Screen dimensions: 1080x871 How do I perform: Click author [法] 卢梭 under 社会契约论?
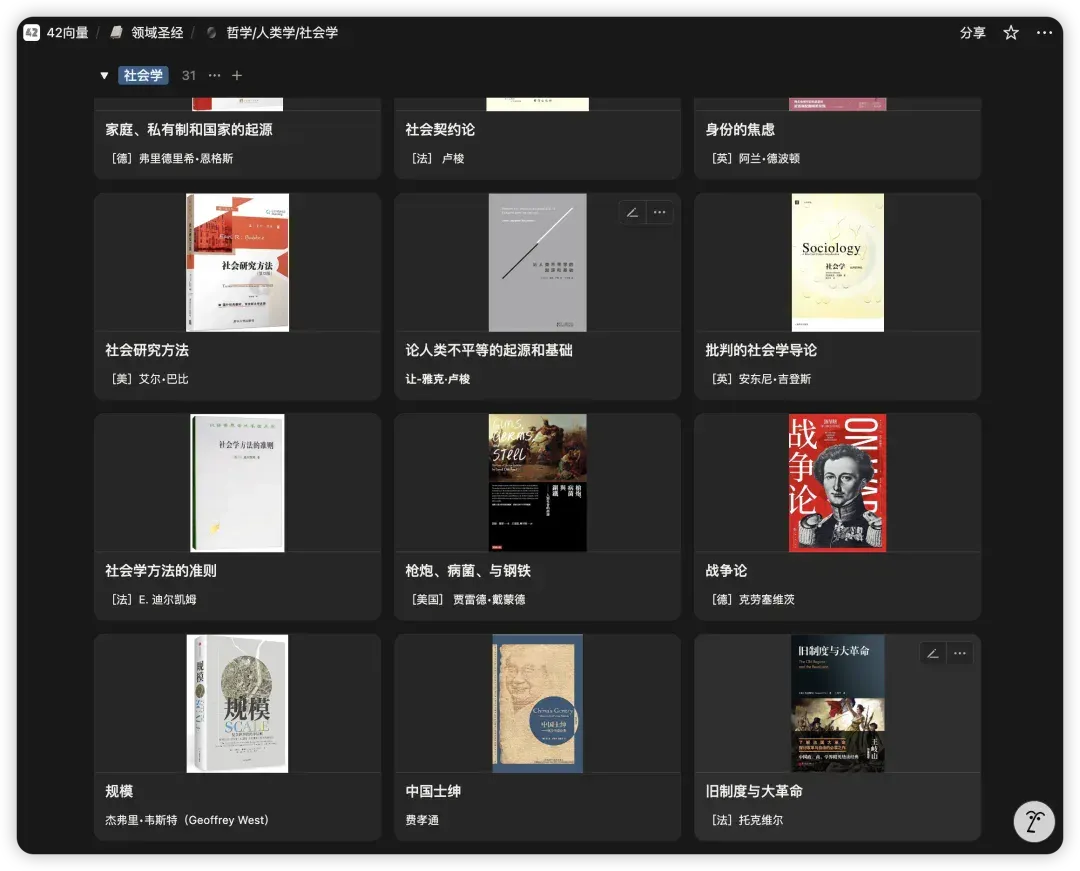(438, 158)
